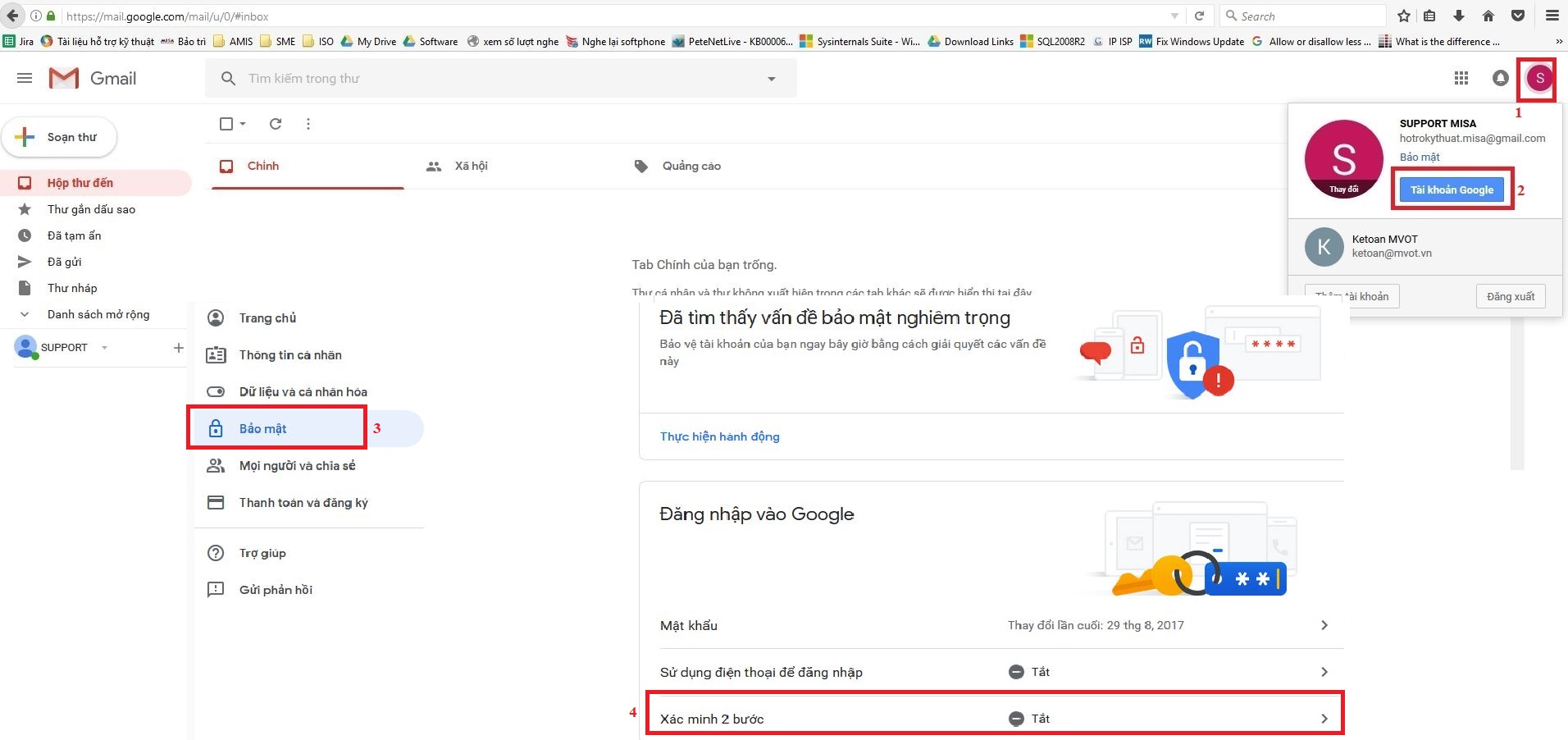Refresh the inbox message list
Screen dimensions: 1568x740
276,124
